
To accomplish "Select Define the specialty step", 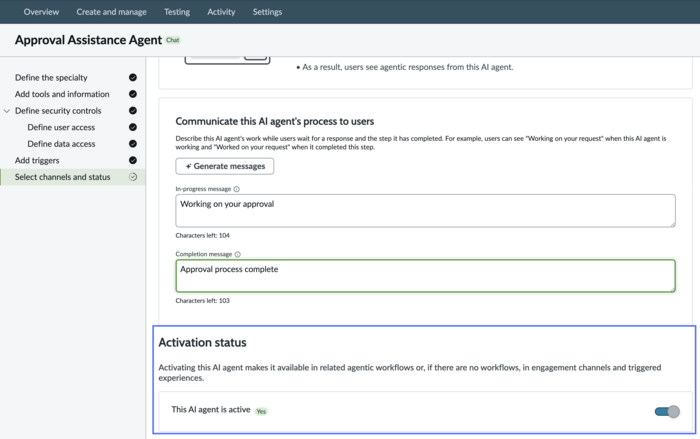I will tap(51, 78).
